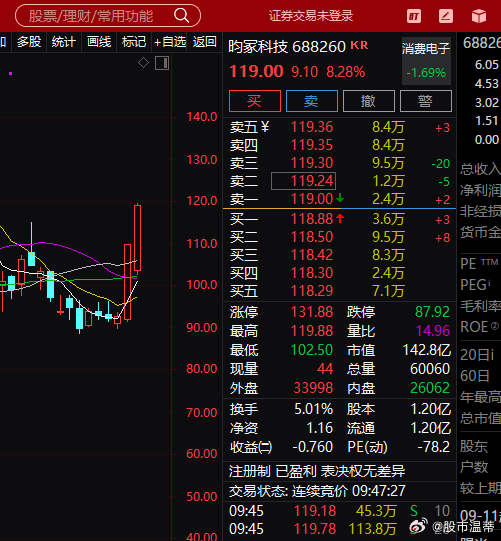Select the stock name 昀冢科技 688260
501x541 pixels.
[x=287, y=47]
